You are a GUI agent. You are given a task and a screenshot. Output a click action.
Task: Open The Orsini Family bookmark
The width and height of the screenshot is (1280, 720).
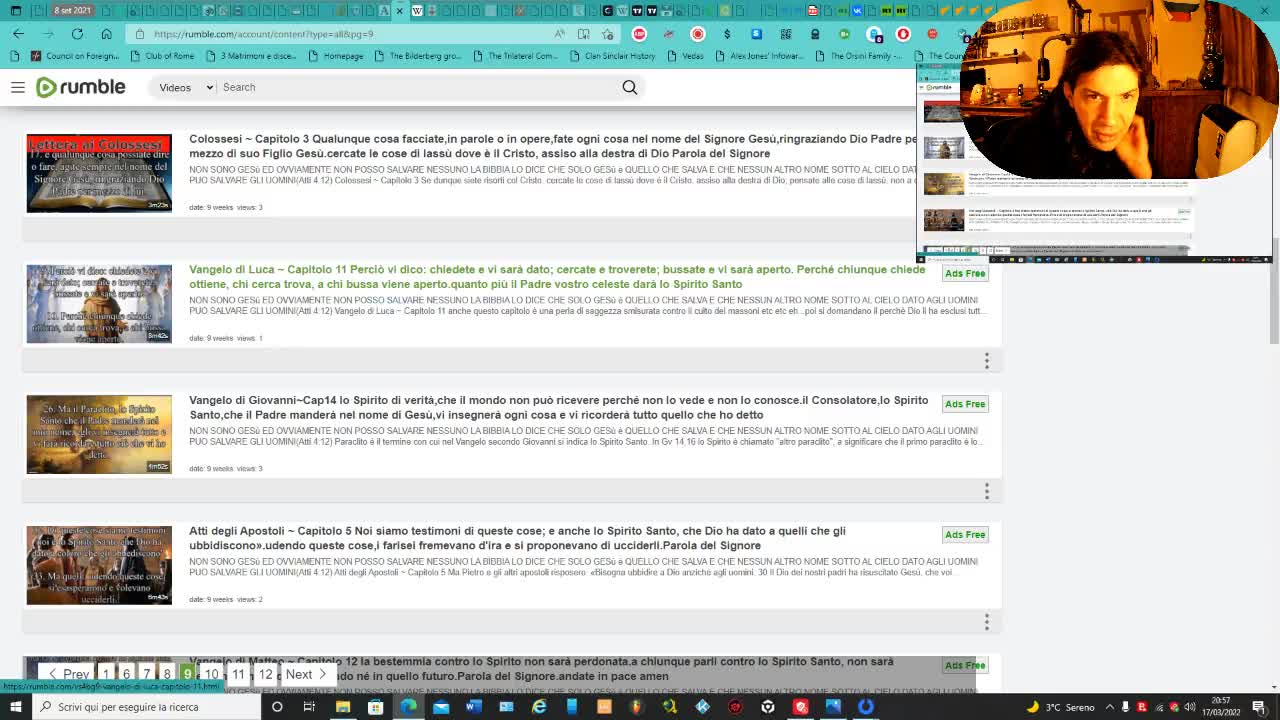pos(859,56)
